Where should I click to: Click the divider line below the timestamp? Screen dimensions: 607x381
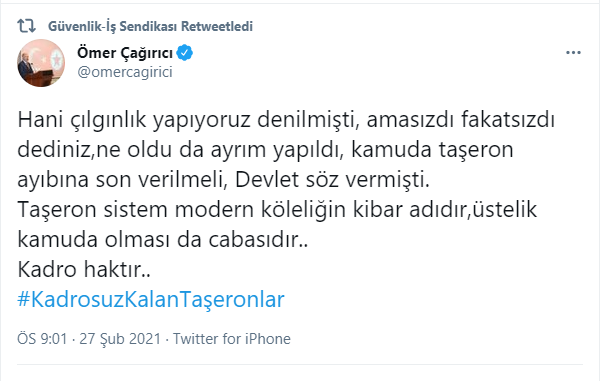pos(300,364)
